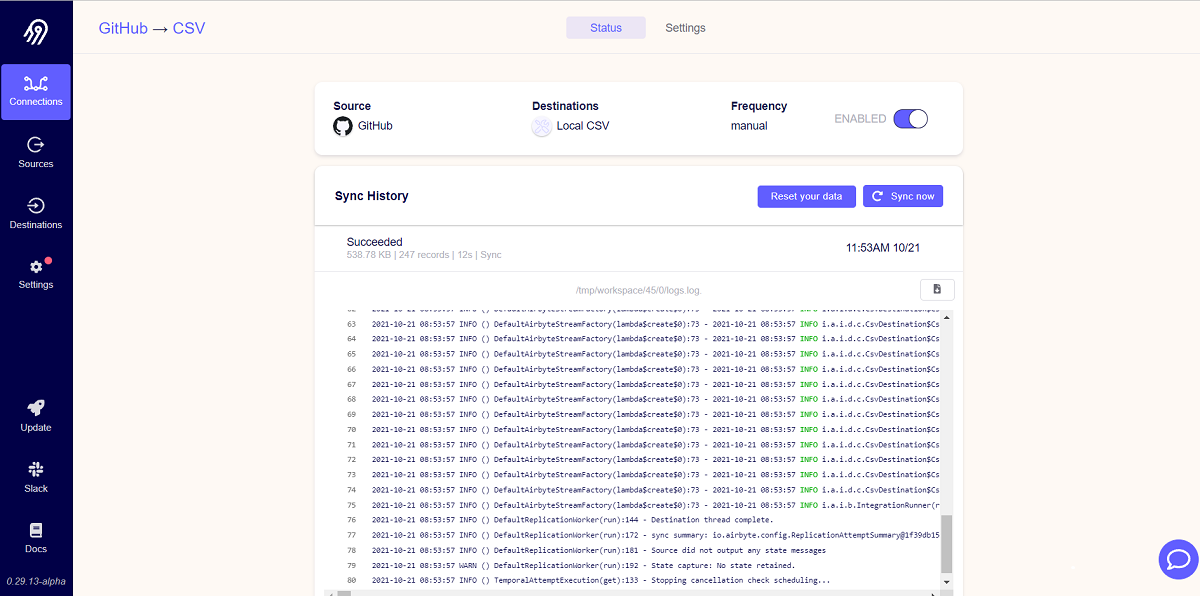Viewport: 1200px width, 600px height.
Task: Click the 11:53AM 10/21 timestamp
Action: tap(881, 247)
